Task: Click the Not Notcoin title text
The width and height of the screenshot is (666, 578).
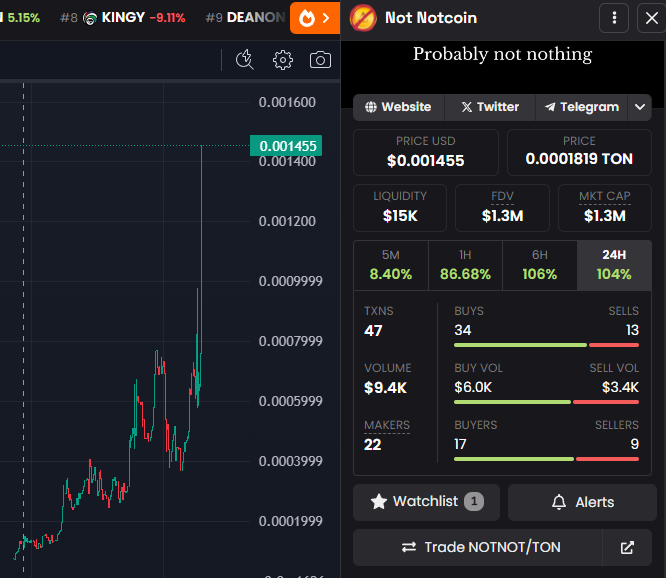Action: (431, 18)
